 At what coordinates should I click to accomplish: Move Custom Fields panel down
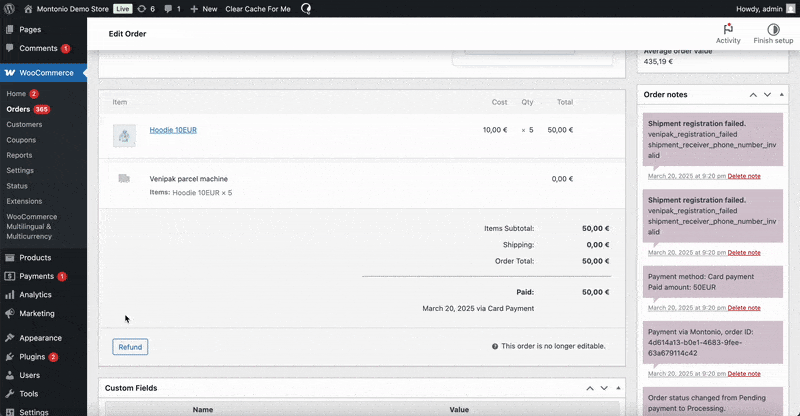click(604, 388)
